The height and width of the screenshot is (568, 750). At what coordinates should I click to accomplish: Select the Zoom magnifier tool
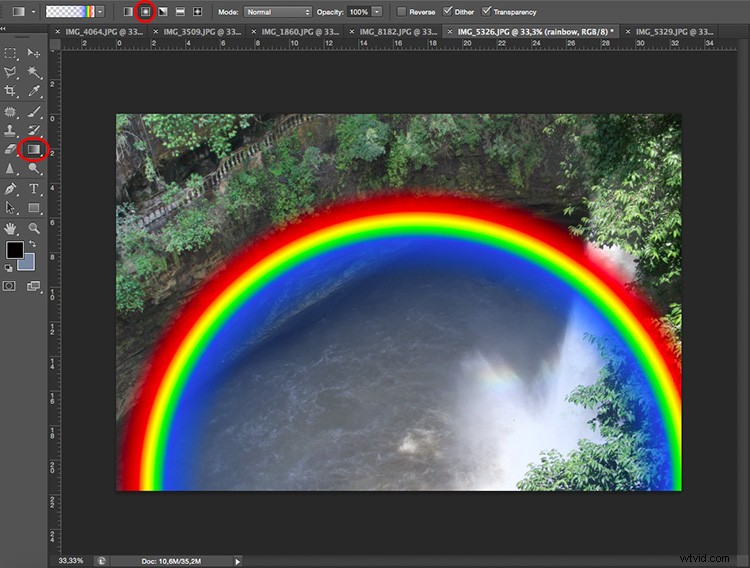tap(33, 228)
